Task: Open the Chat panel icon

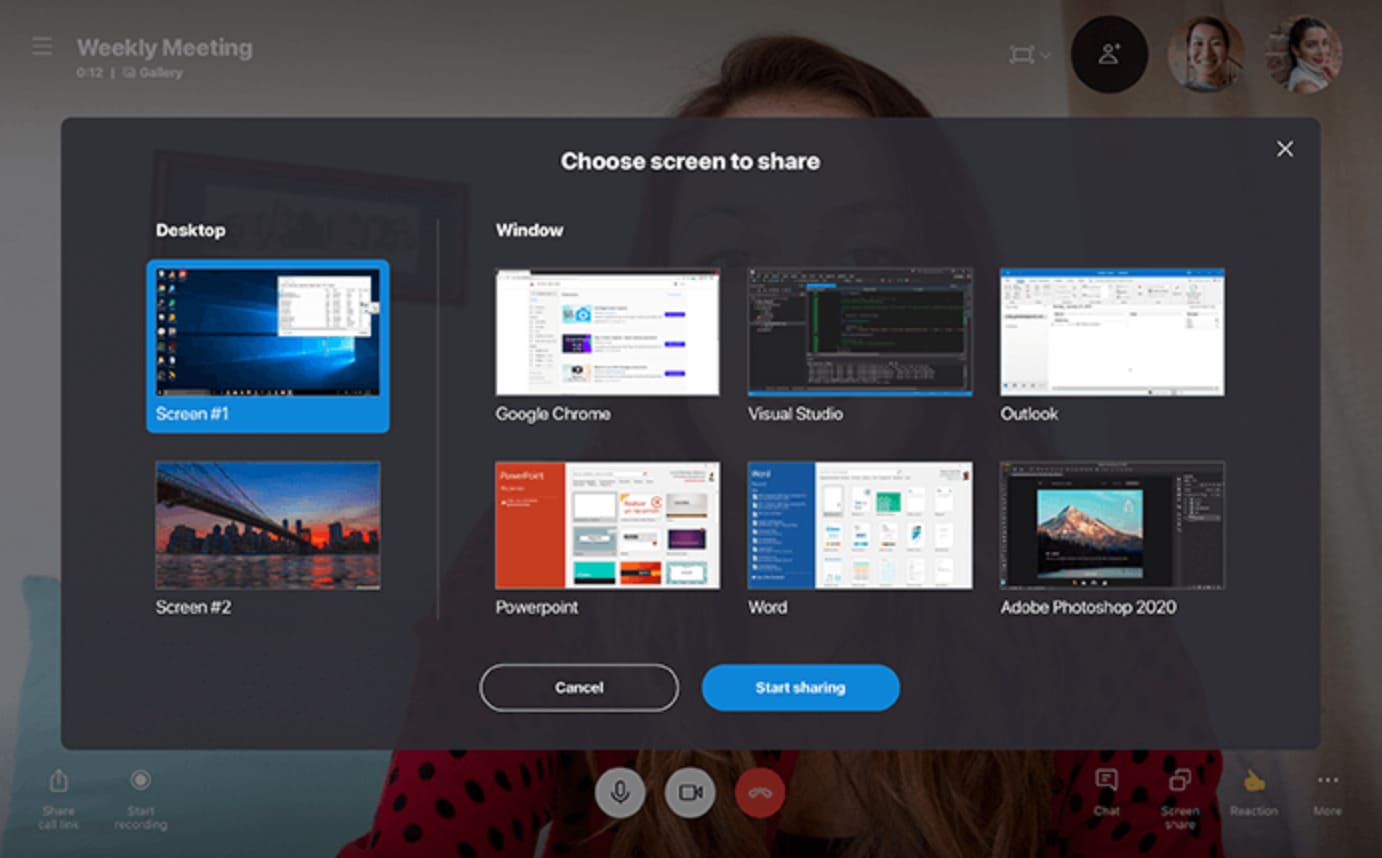Action: pos(1106,780)
